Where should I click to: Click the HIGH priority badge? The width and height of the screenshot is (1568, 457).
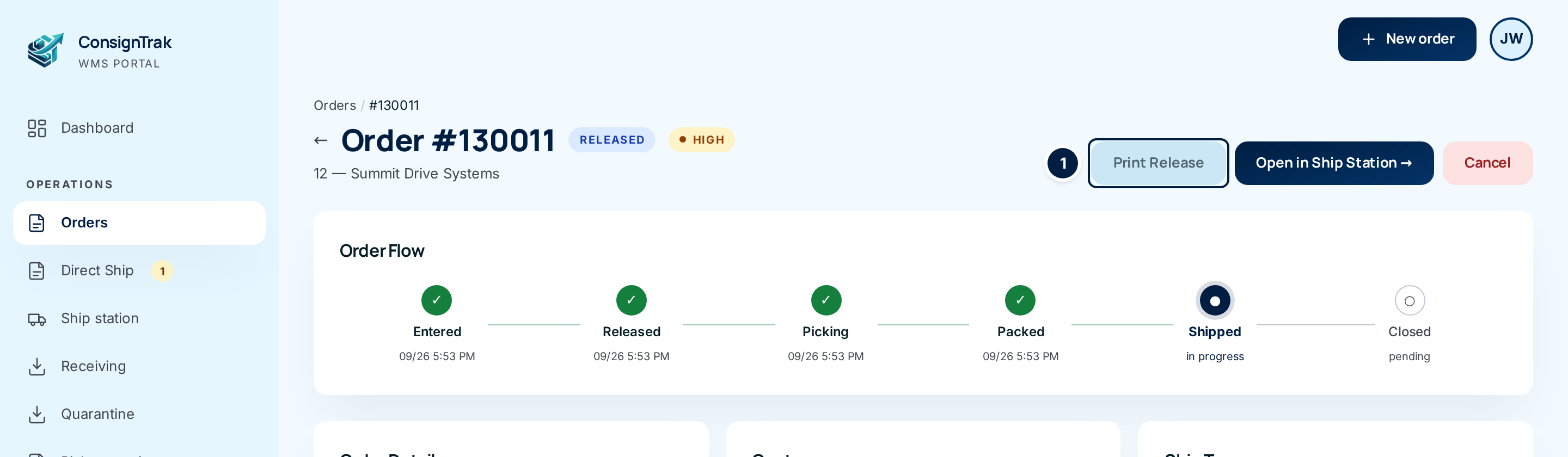[x=701, y=140]
